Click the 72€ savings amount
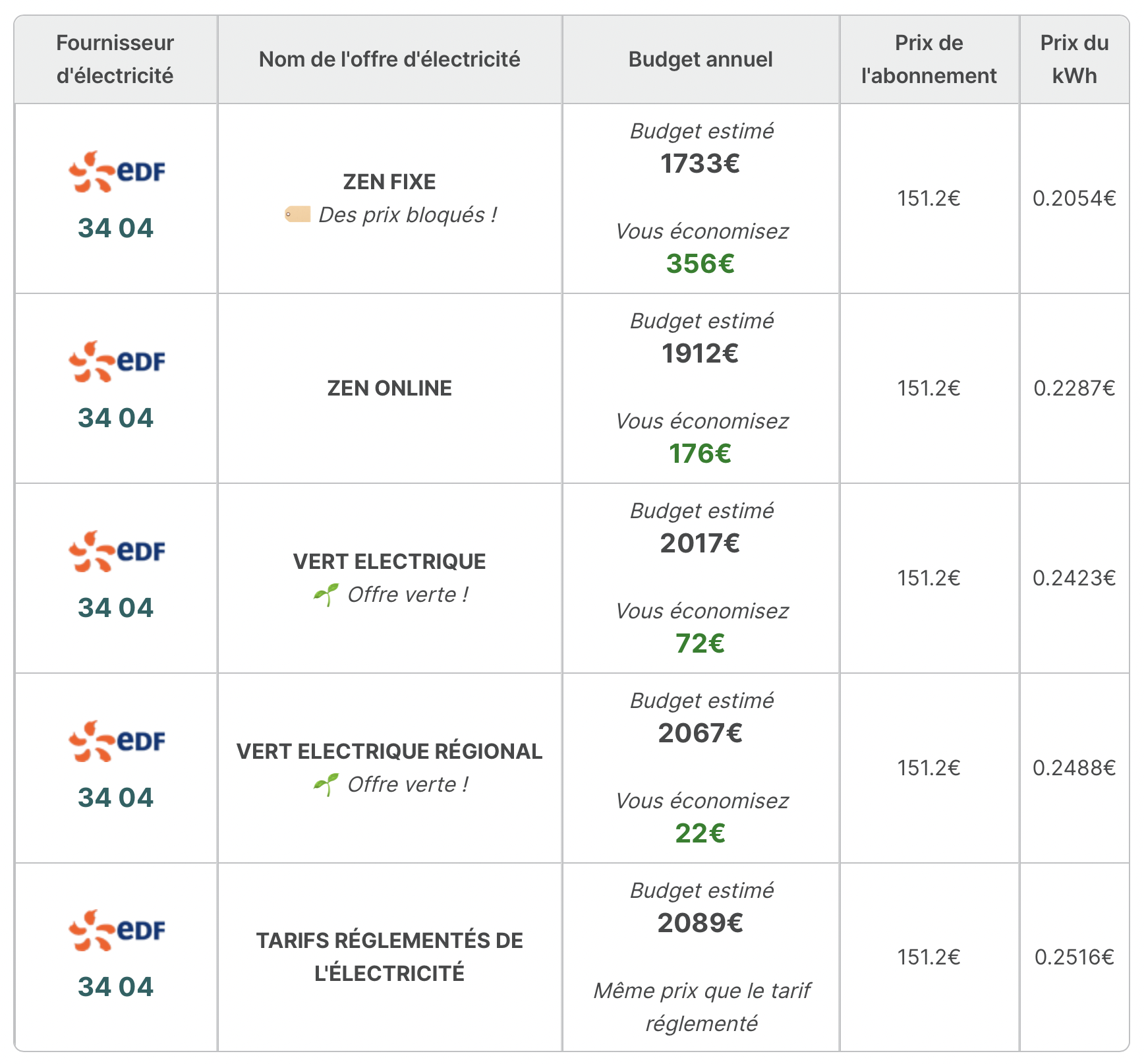Viewport: 1144px width, 1064px height. click(701, 644)
